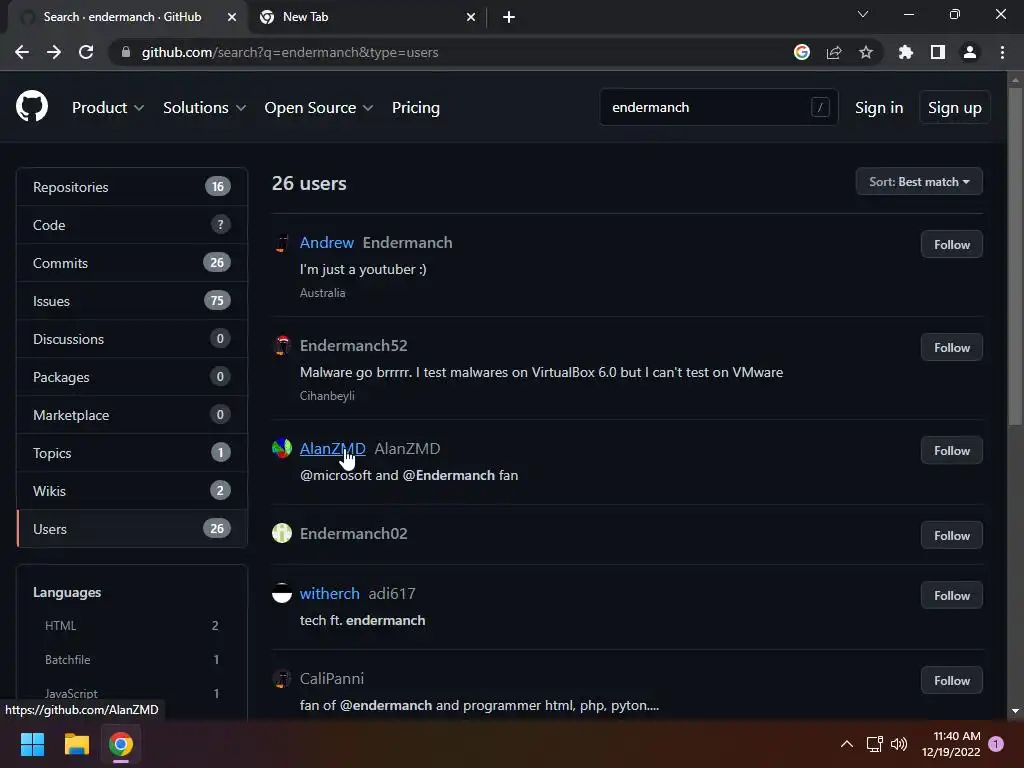The height and width of the screenshot is (768, 1024).
Task: Follow user CaliPanni
Action: click(x=952, y=680)
